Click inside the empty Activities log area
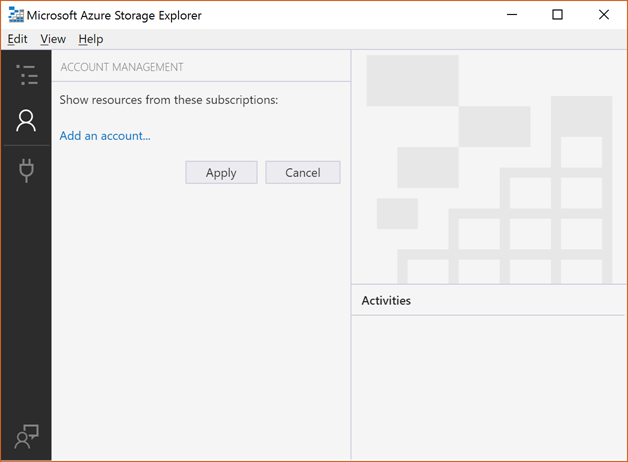Image resolution: width=628 pixels, height=462 pixels. coord(488,388)
